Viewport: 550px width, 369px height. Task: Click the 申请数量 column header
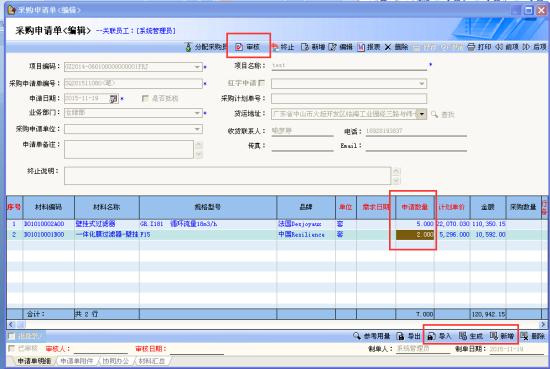coord(415,207)
